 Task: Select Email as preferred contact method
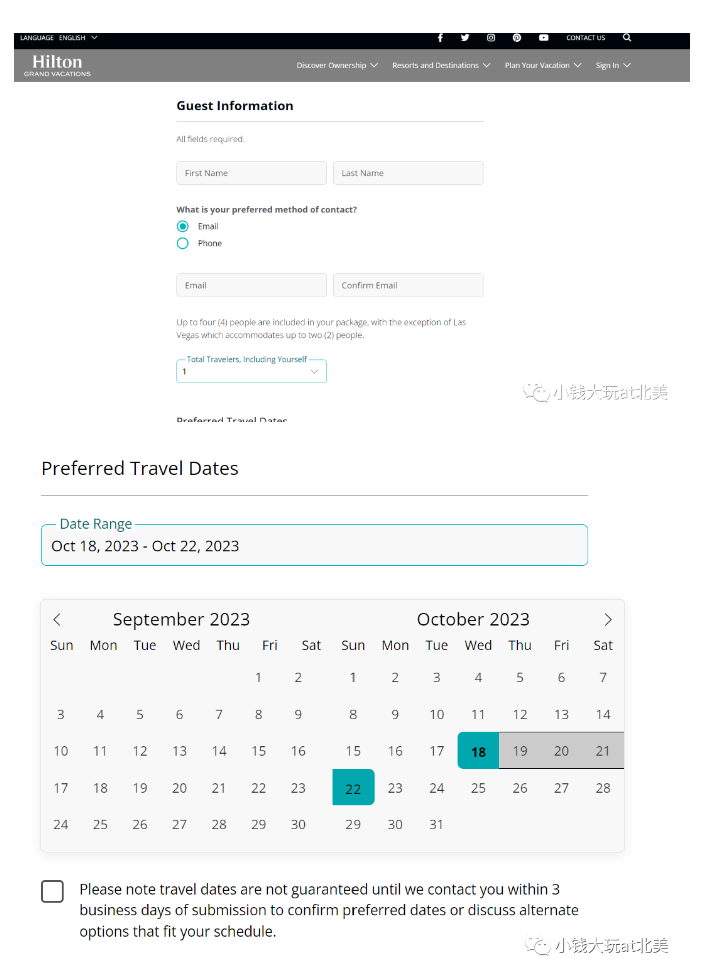pos(183,226)
